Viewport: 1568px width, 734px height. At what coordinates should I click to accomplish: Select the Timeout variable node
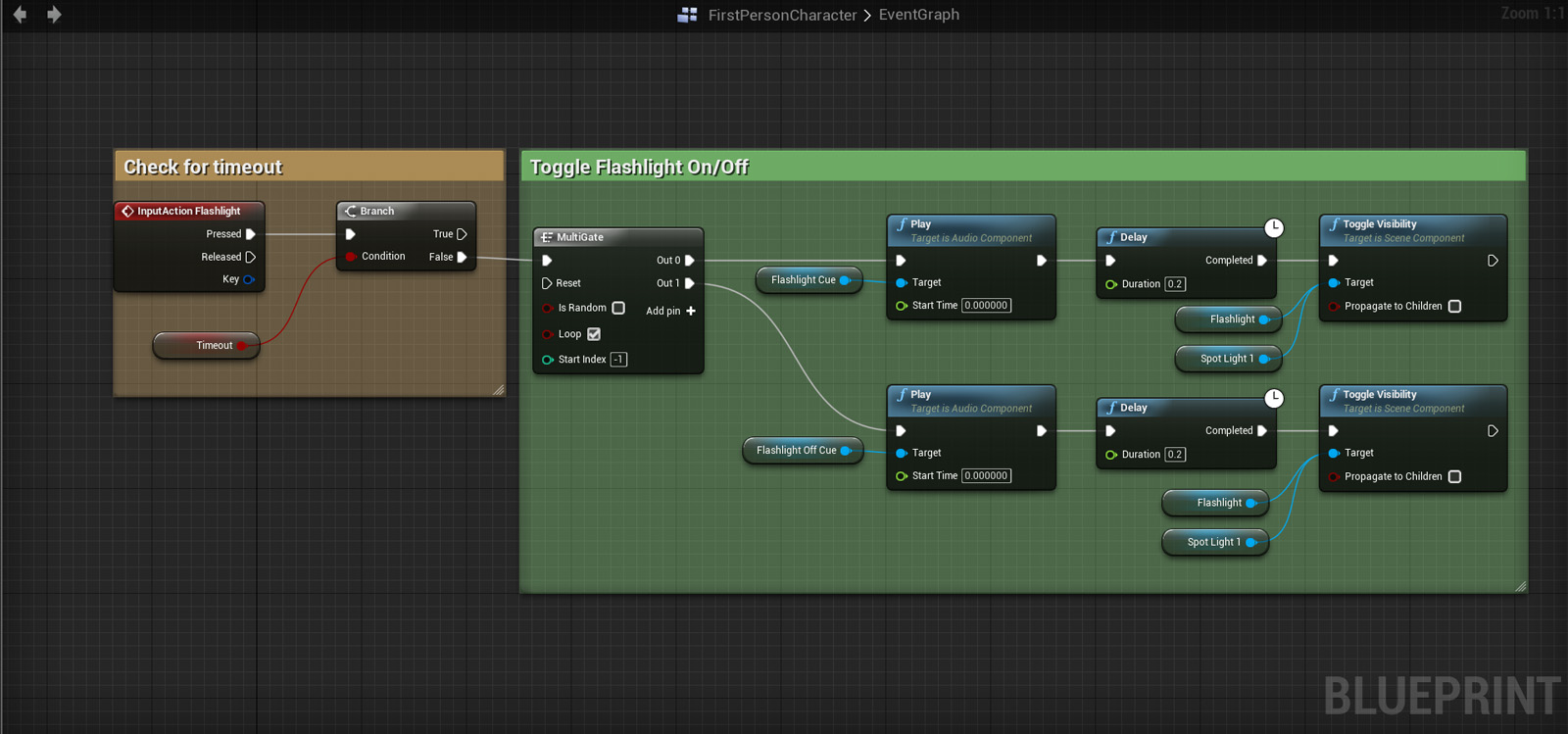pos(207,345)
